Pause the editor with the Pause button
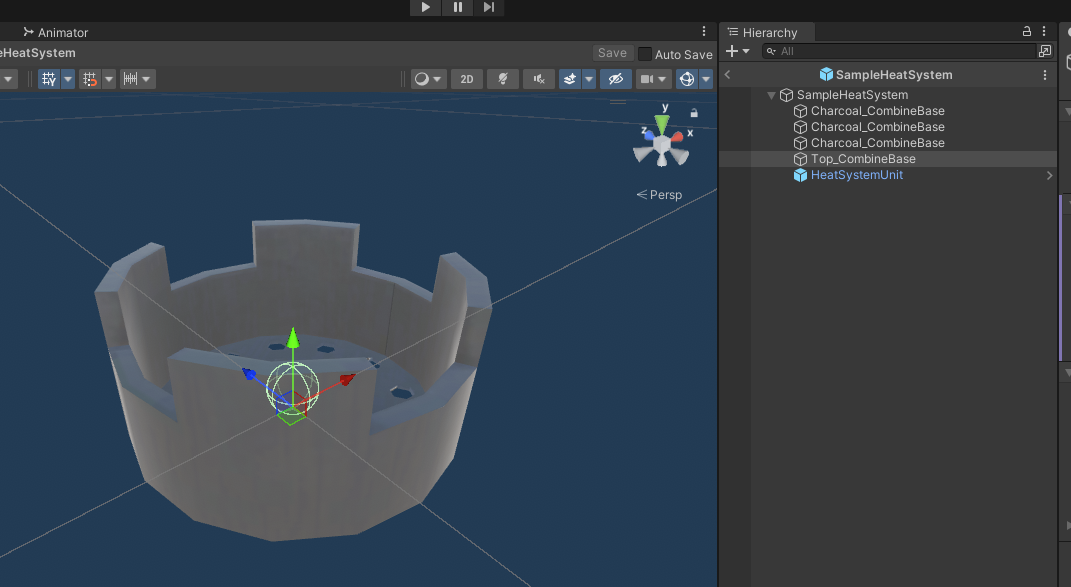This screenshot has height=587, width=1071. pyautogui.click(x=457, y=7)
